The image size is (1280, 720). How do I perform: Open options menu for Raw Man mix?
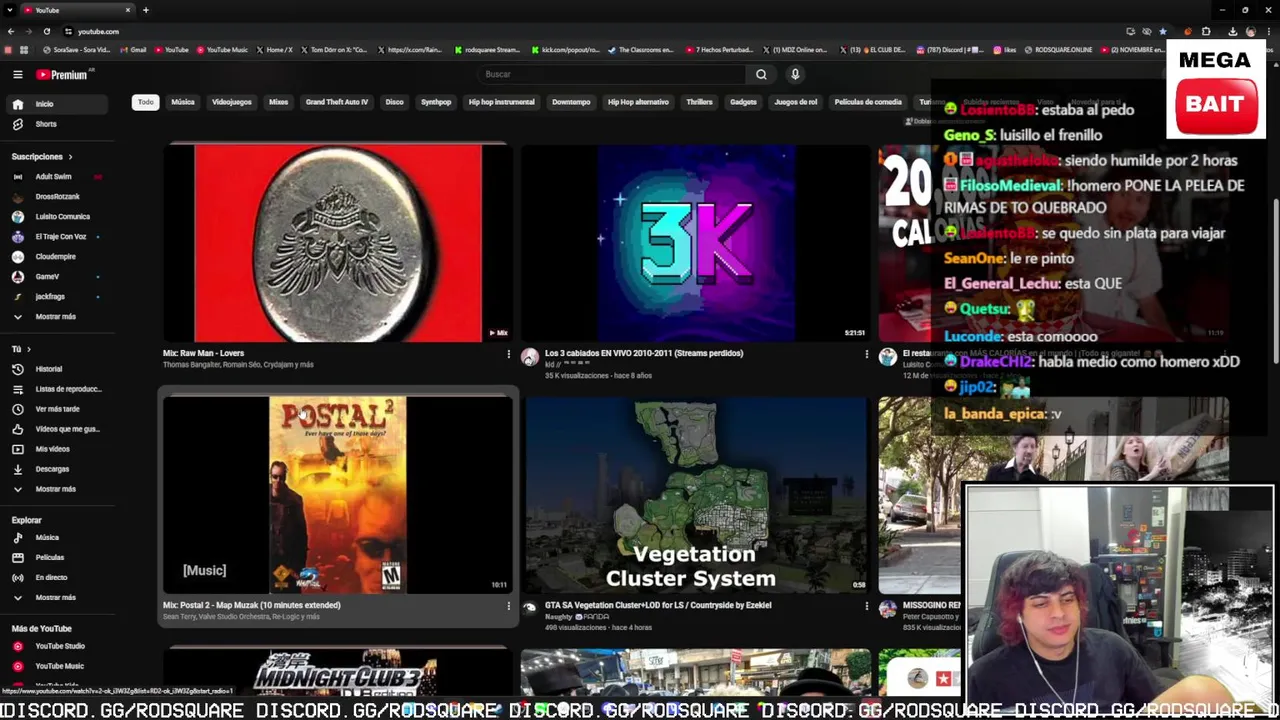click(x=508, y=354)
